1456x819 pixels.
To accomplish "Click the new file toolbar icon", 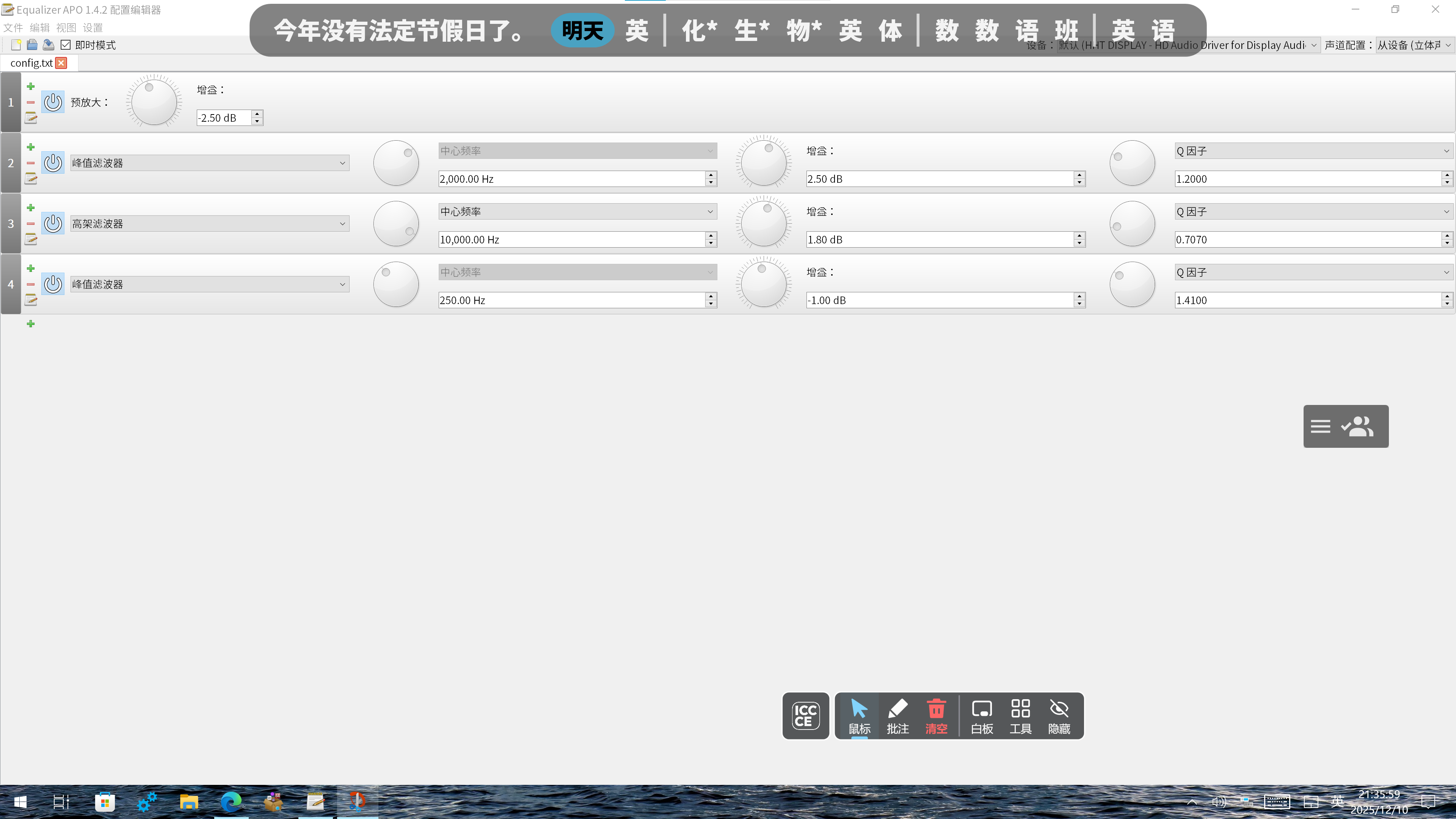I will [16, 45].
